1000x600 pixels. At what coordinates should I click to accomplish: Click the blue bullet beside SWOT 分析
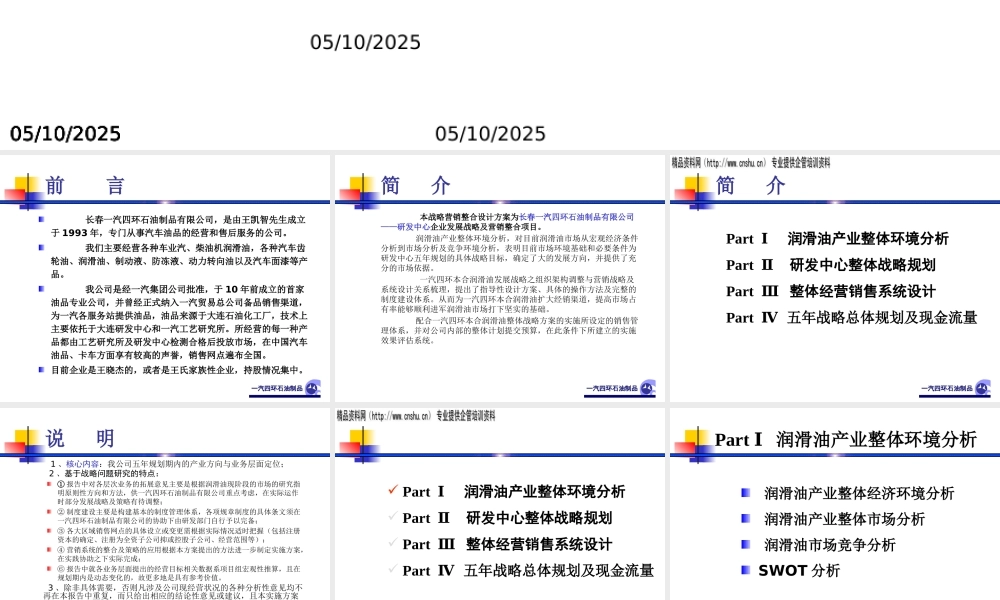pos(746,569)
